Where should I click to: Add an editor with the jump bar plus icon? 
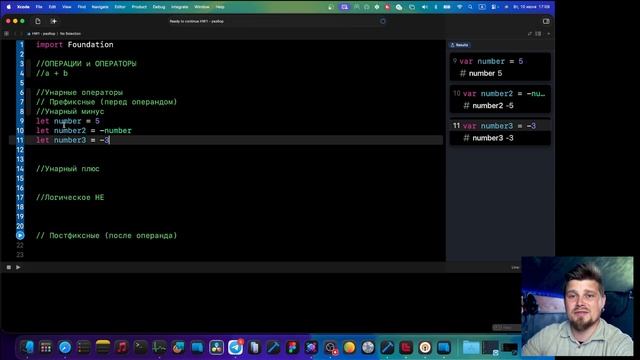pyautogui.click(x=548, y=33)
